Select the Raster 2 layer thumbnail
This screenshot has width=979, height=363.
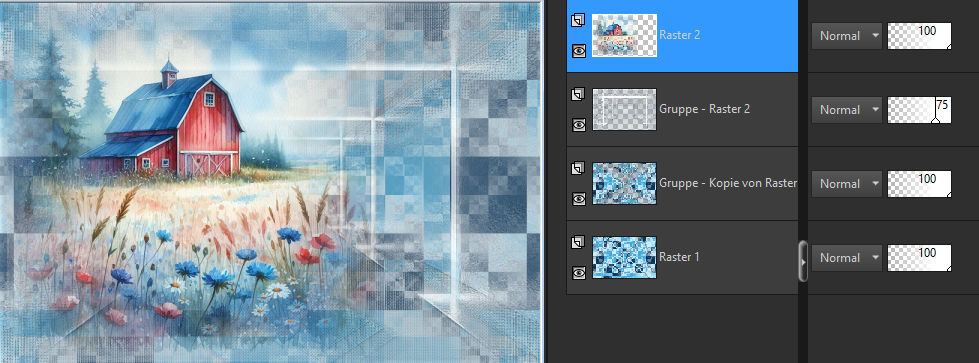pyautogui.click(x=624, y=36)
